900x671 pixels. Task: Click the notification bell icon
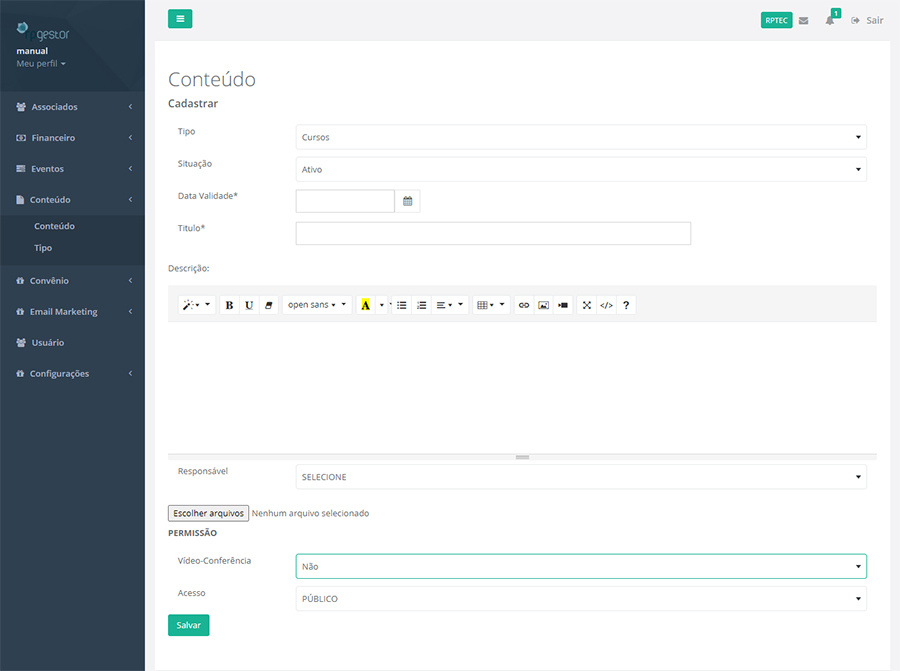click(830, 20)
